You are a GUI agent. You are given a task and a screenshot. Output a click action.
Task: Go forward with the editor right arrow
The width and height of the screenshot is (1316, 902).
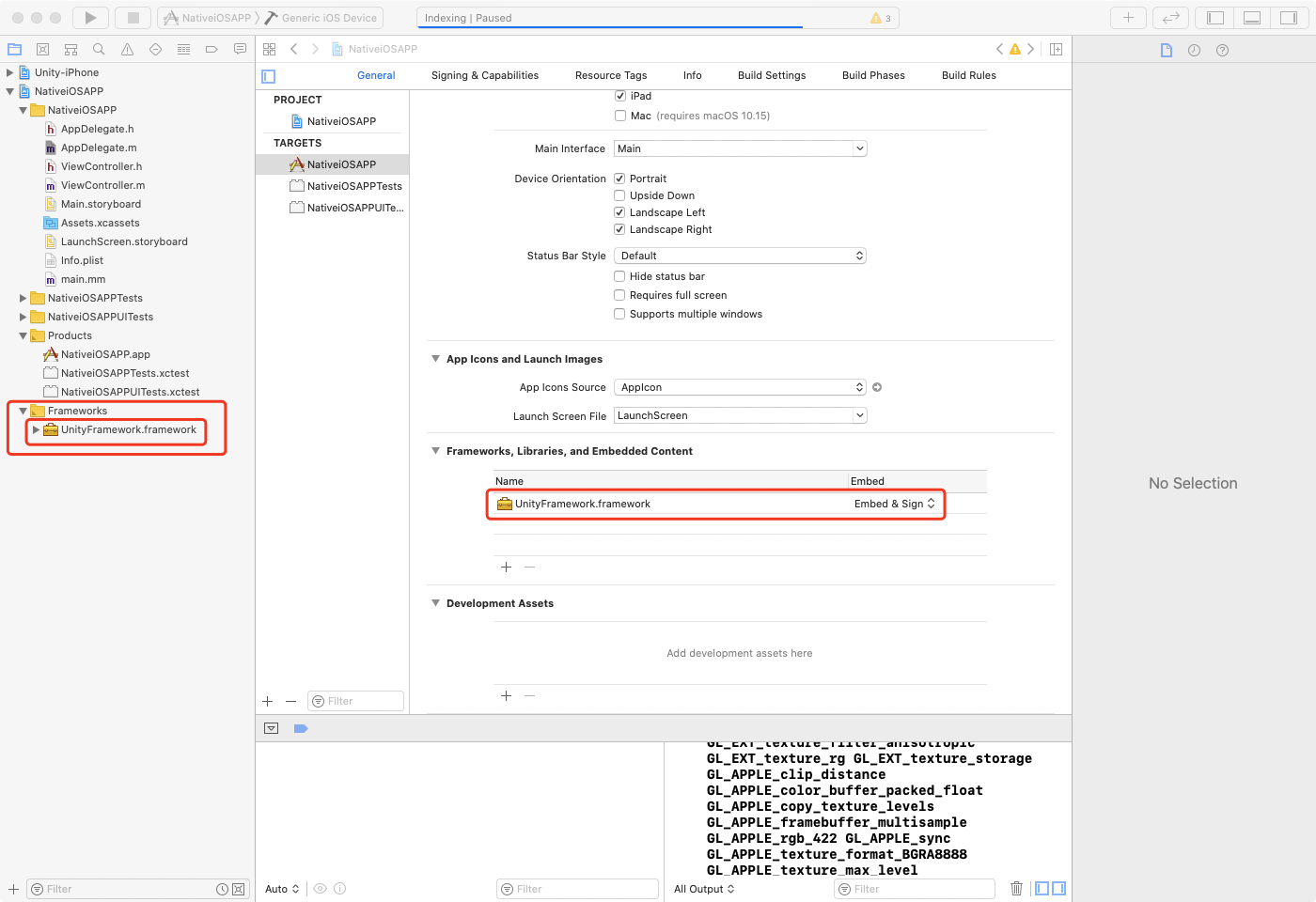315,49
